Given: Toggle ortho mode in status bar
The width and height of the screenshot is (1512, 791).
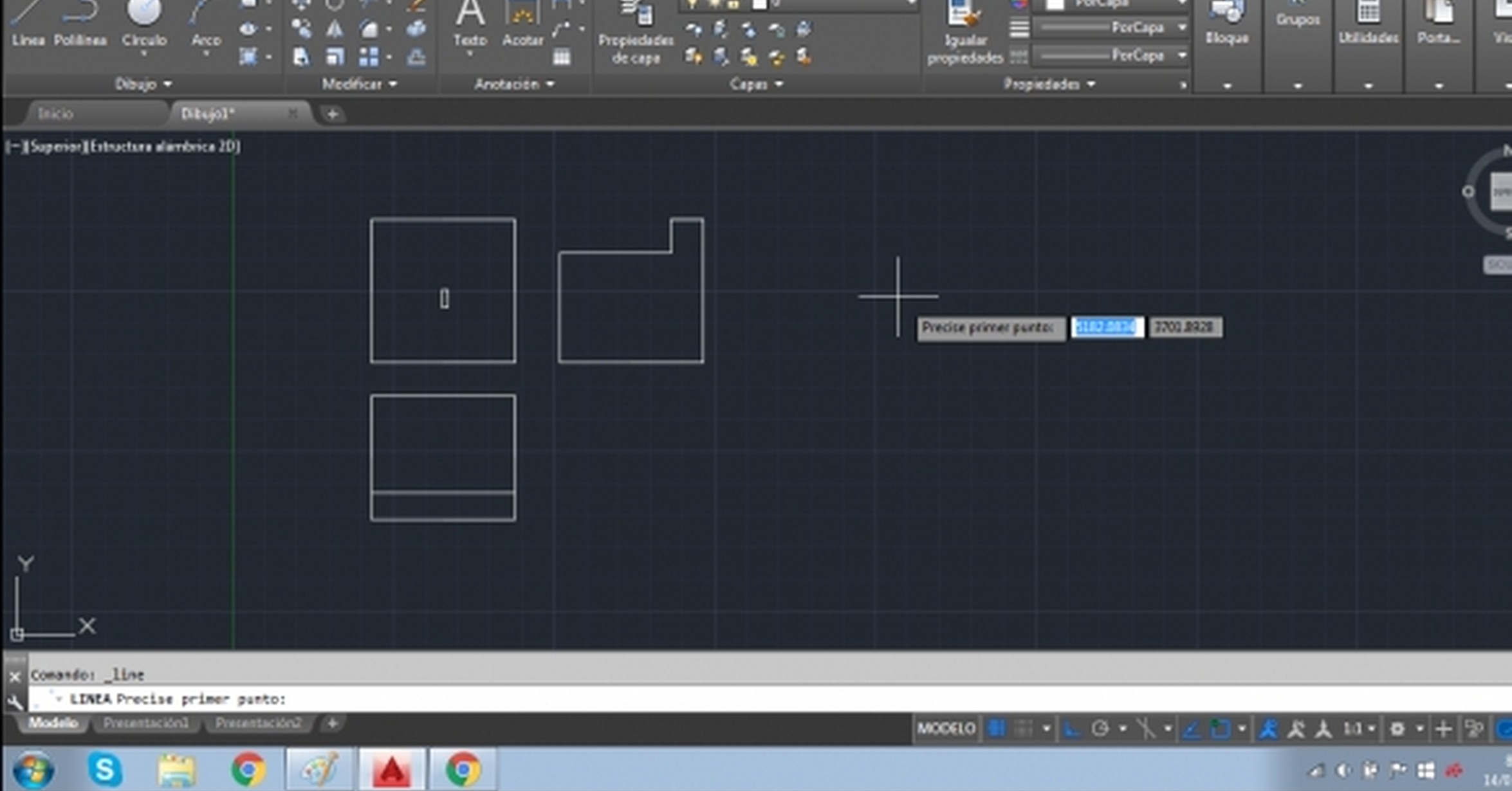Looking at the screenshot, I should pyautogui.click(x=1071, y=729).
